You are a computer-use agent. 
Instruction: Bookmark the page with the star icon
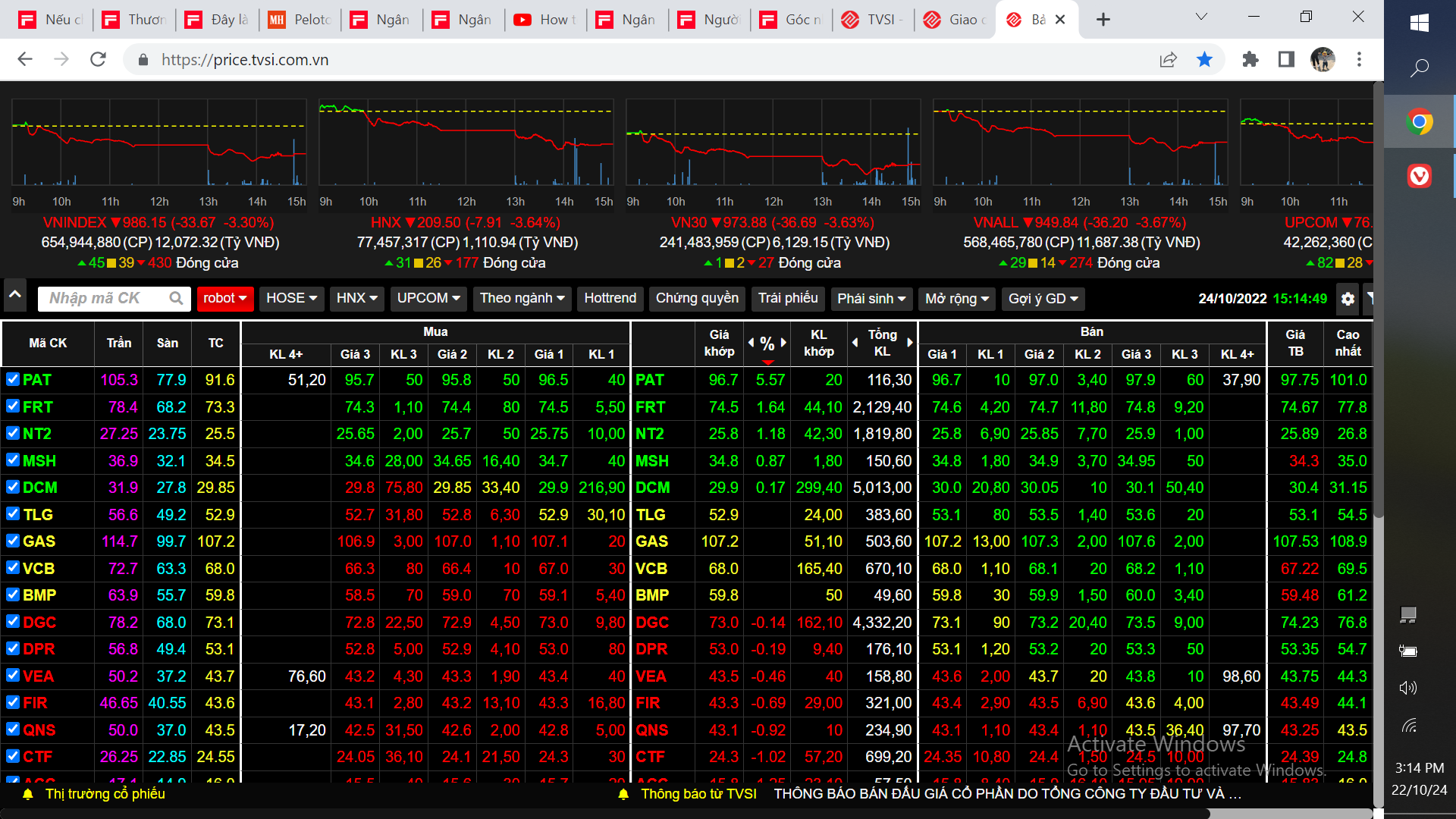pyautogui.click(x=1204, y=60)
